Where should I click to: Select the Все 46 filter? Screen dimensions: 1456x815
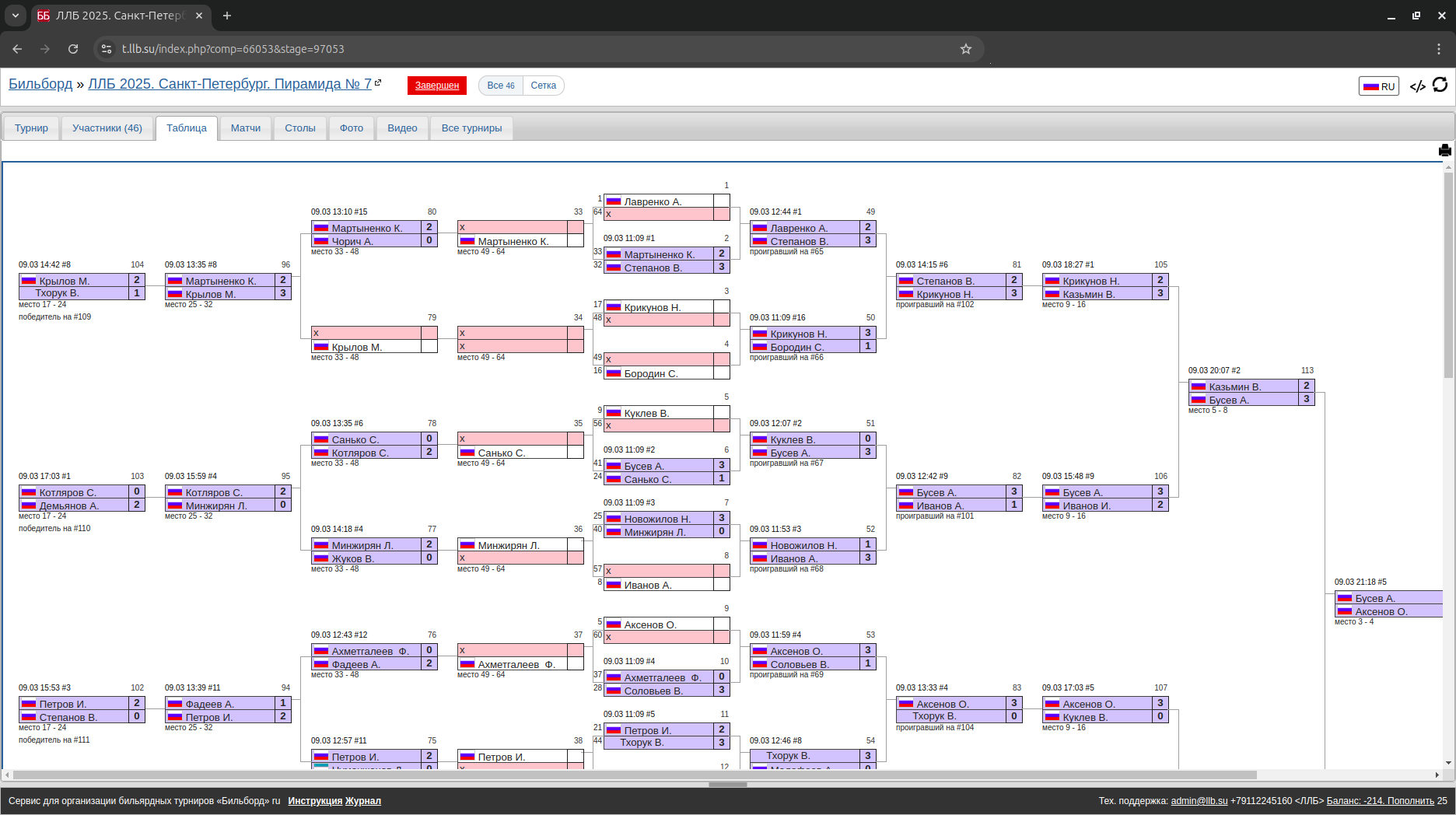[501, 86]
